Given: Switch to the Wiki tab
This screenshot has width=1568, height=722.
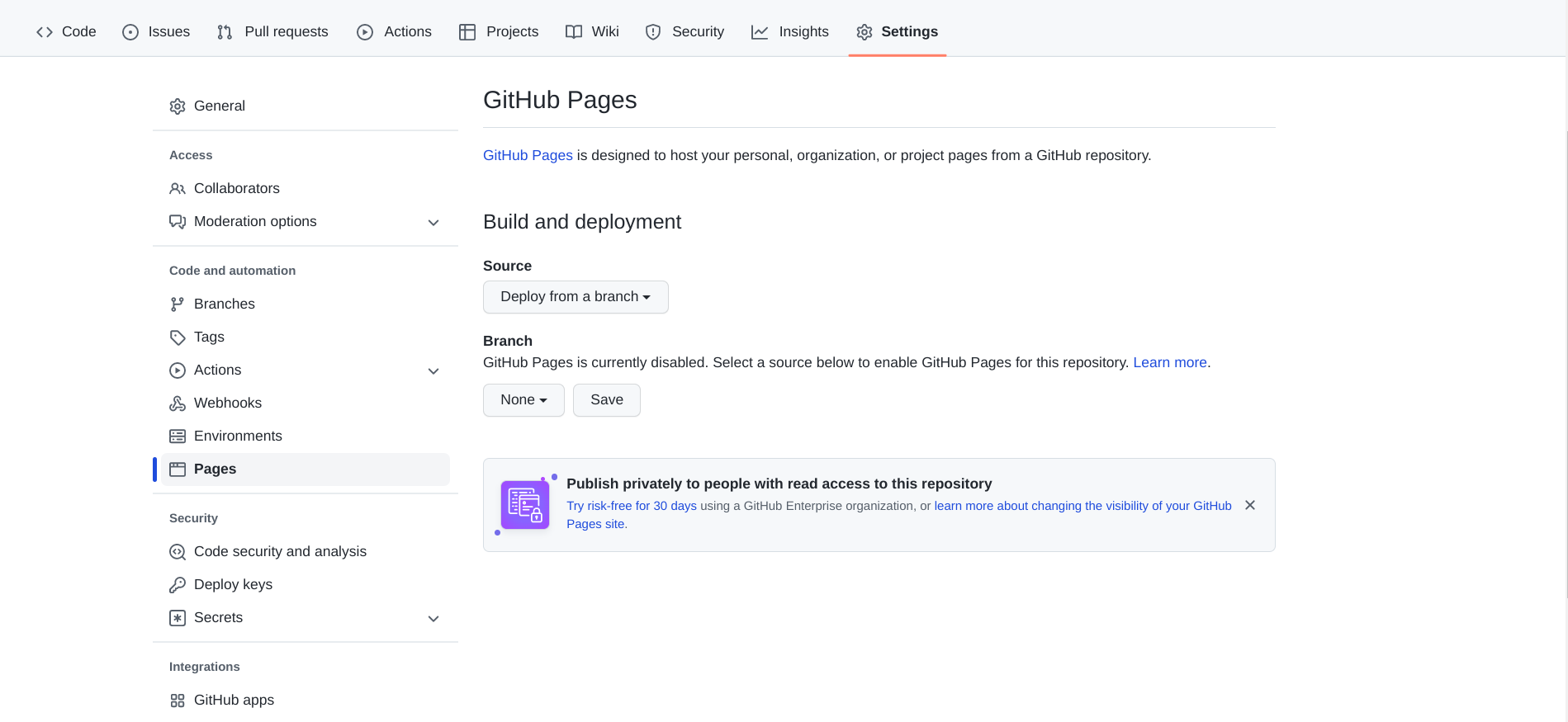Looking at the screenshot, I should (592, 31).
